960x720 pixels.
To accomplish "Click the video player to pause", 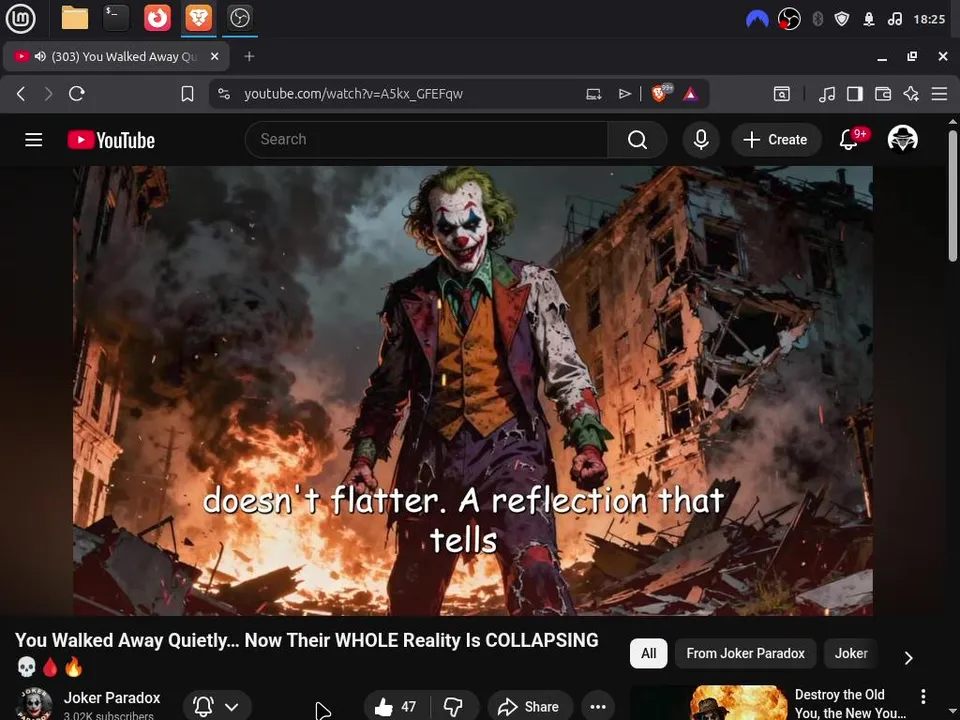I will (473, 390).
